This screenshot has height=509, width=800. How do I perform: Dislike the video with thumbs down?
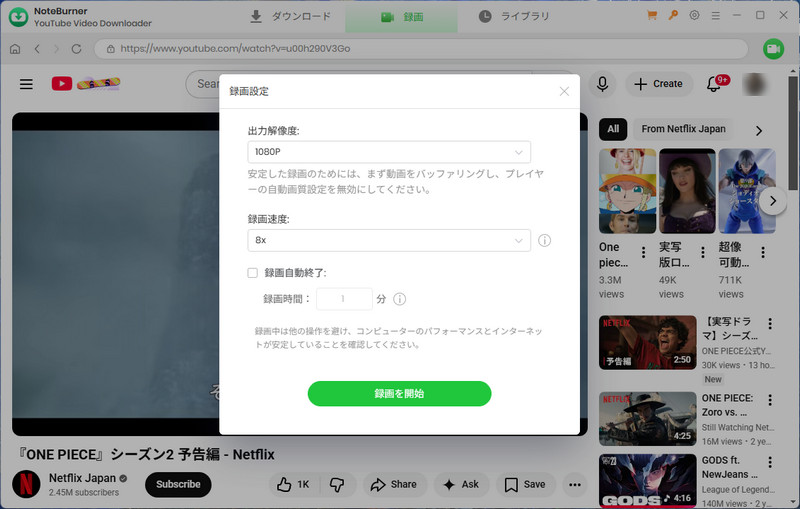(337, 485)
